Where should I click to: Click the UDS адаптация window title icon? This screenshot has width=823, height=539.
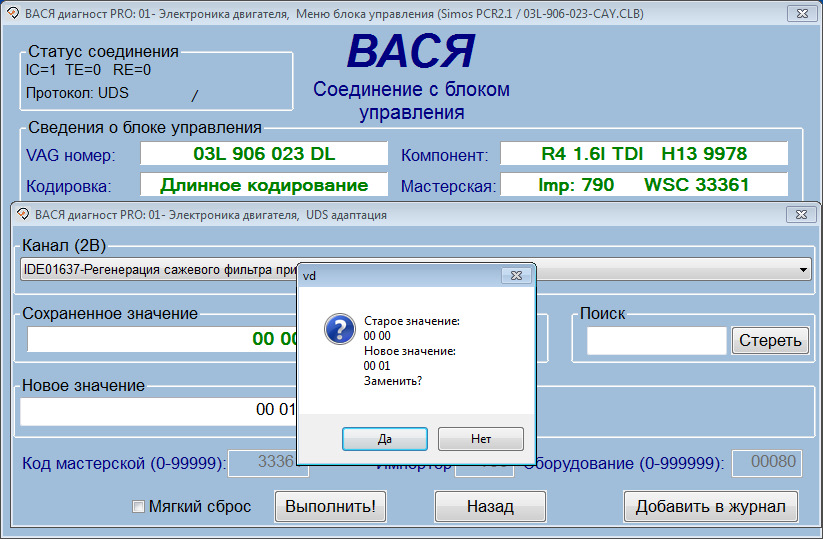[x=23, y=214]
